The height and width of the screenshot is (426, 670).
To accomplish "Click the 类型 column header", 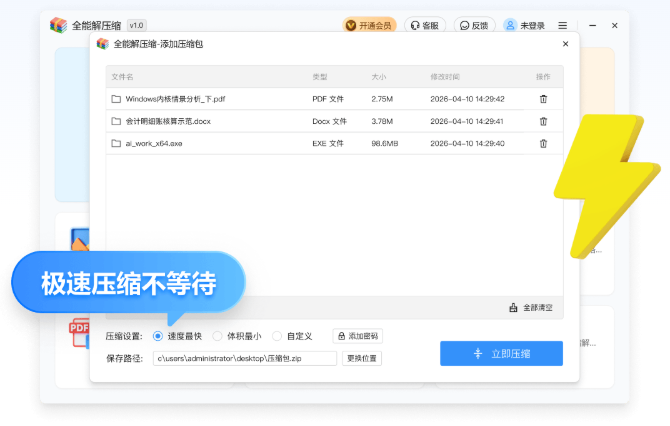I will (320, 77).
